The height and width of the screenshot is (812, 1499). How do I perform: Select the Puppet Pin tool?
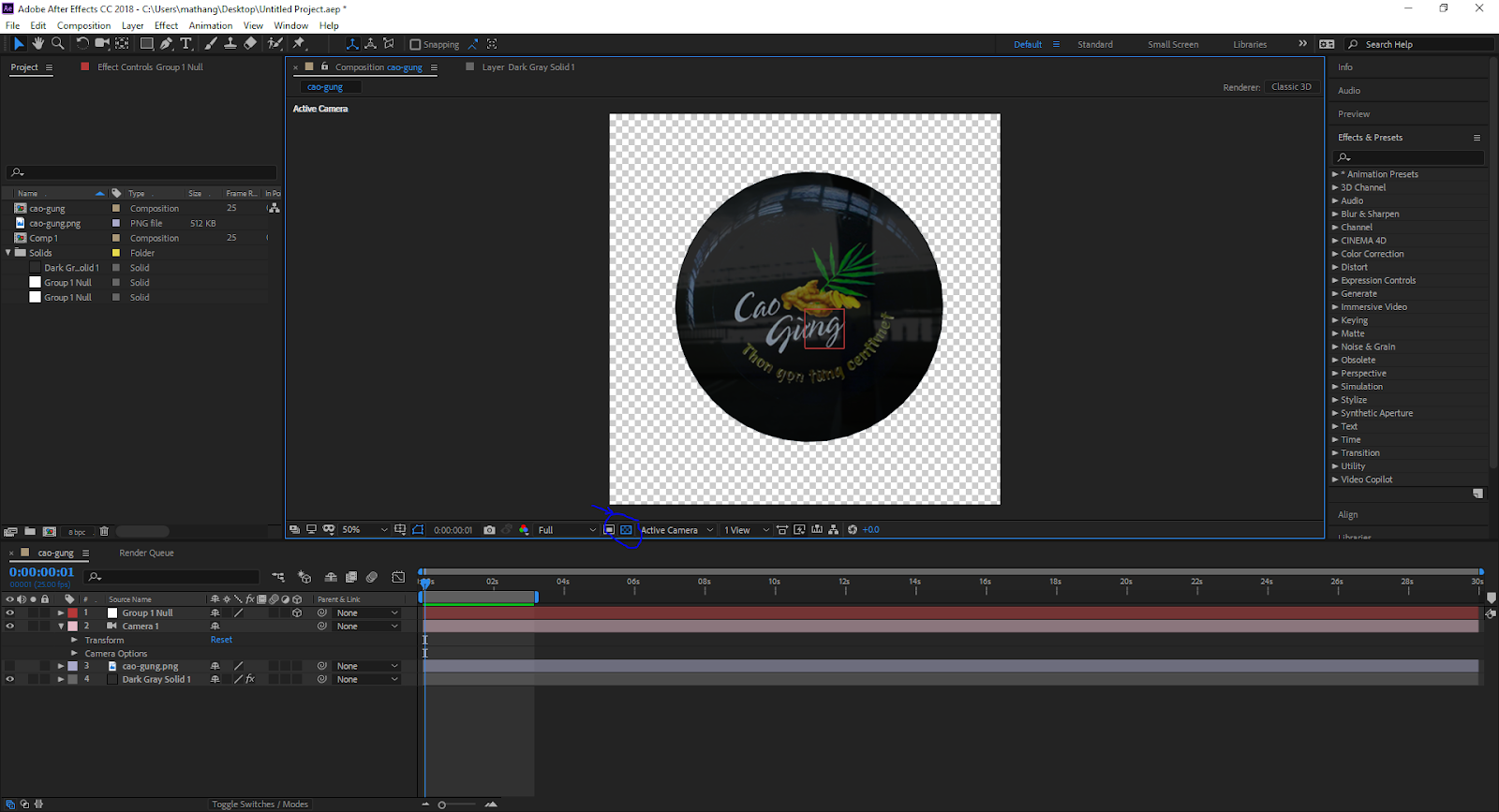tap(299, 43)
